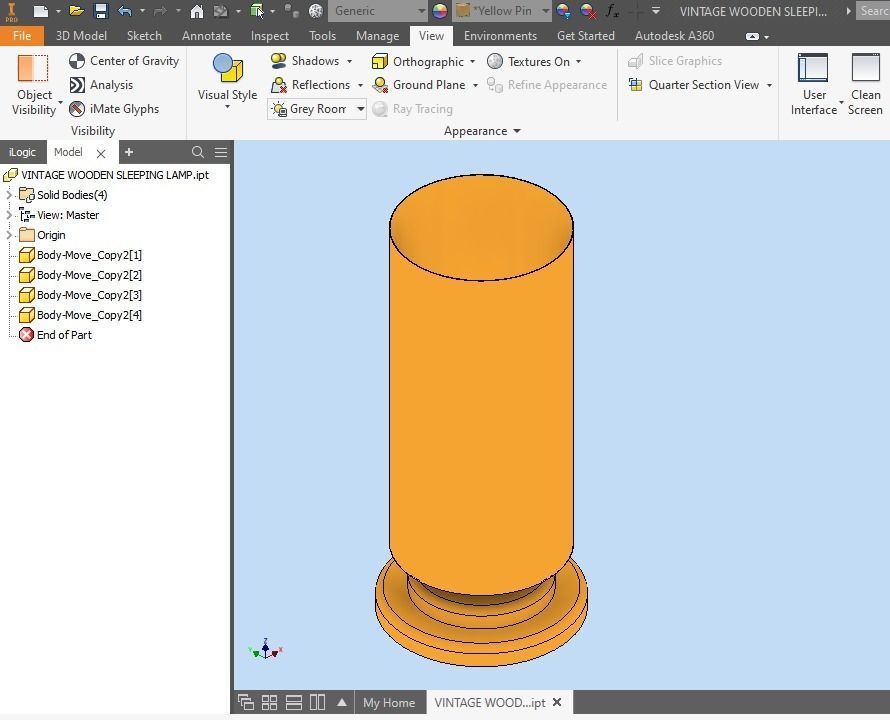Toggle Center of Gravity display

coord(124,61)
